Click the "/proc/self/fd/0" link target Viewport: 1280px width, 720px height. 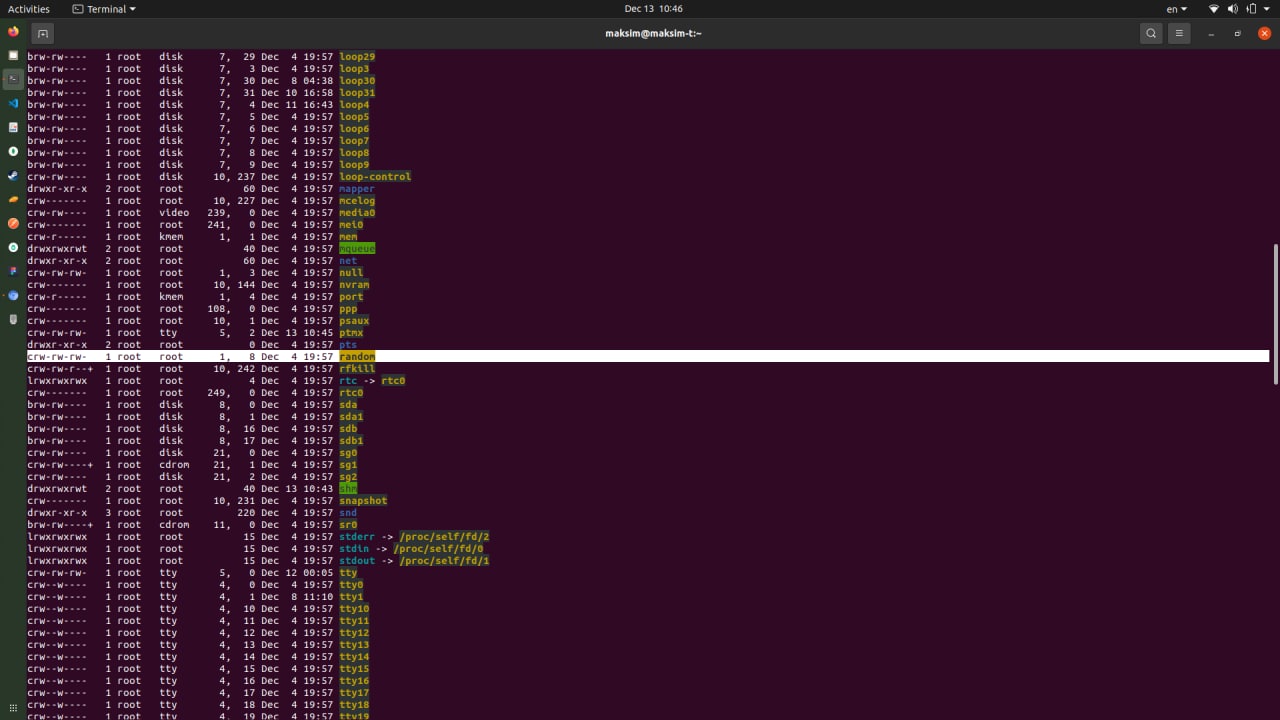pos(438,549)
